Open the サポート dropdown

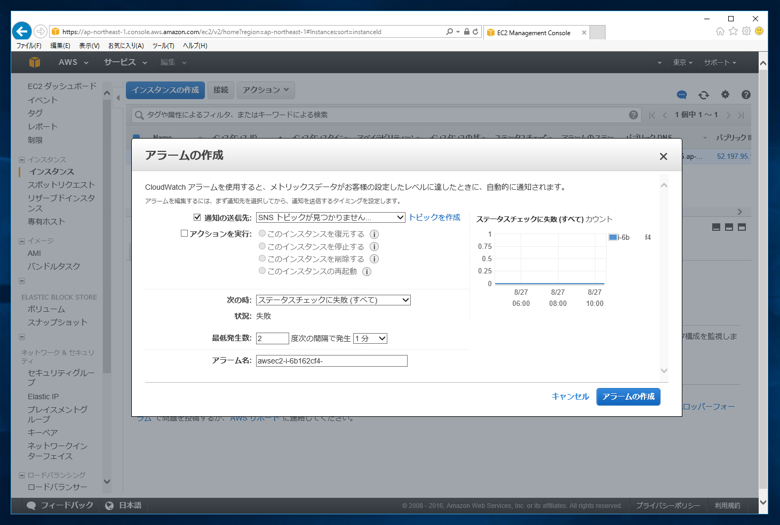720,62
